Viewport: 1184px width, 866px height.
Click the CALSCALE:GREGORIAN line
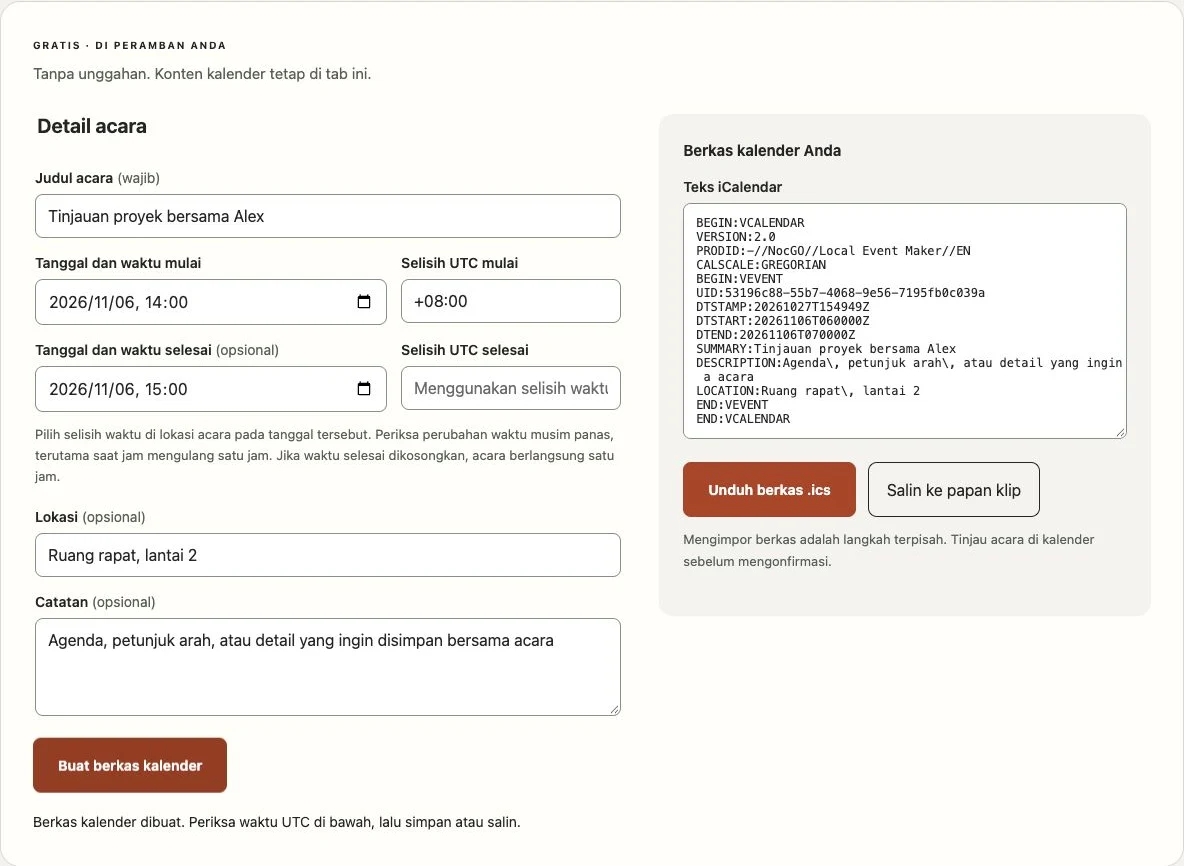[x=761, y=265]
